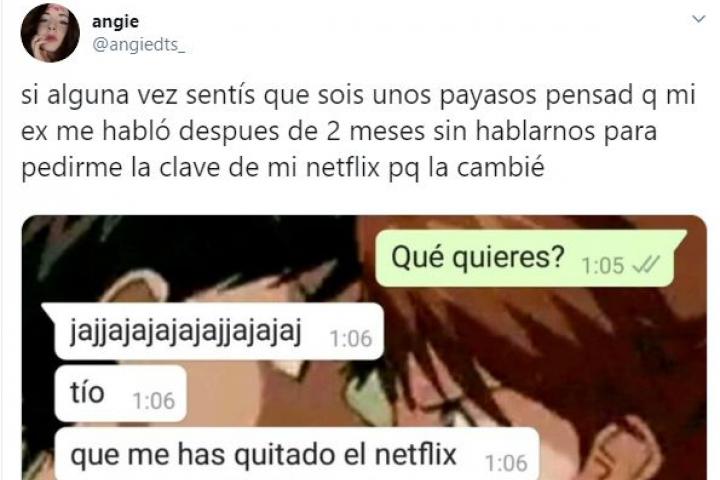Select 'que me has quitado el netflix' message
The width and height of the screenshot is (720, 480).
pyautogui.click(x=297, y=454)
